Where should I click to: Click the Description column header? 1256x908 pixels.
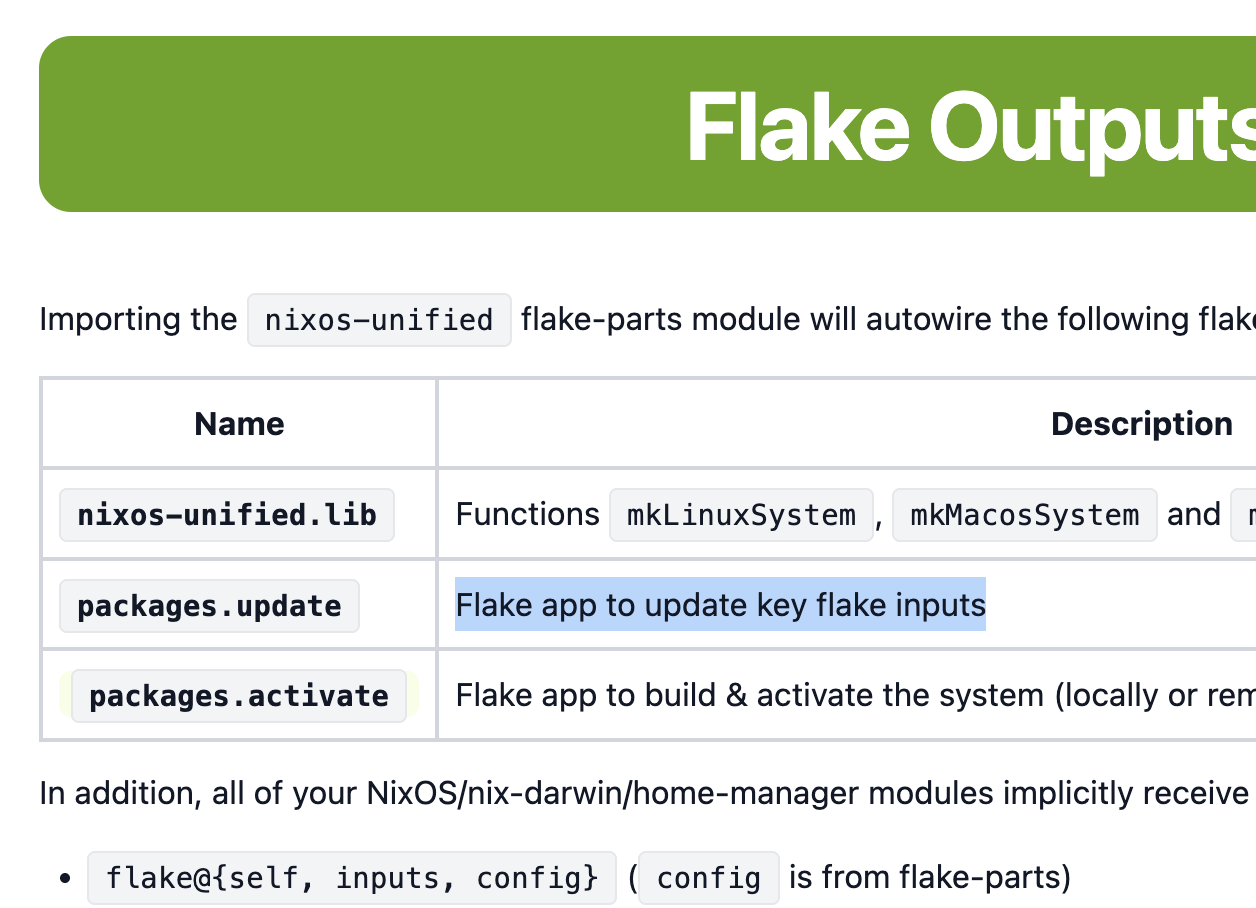point(1141,424)
